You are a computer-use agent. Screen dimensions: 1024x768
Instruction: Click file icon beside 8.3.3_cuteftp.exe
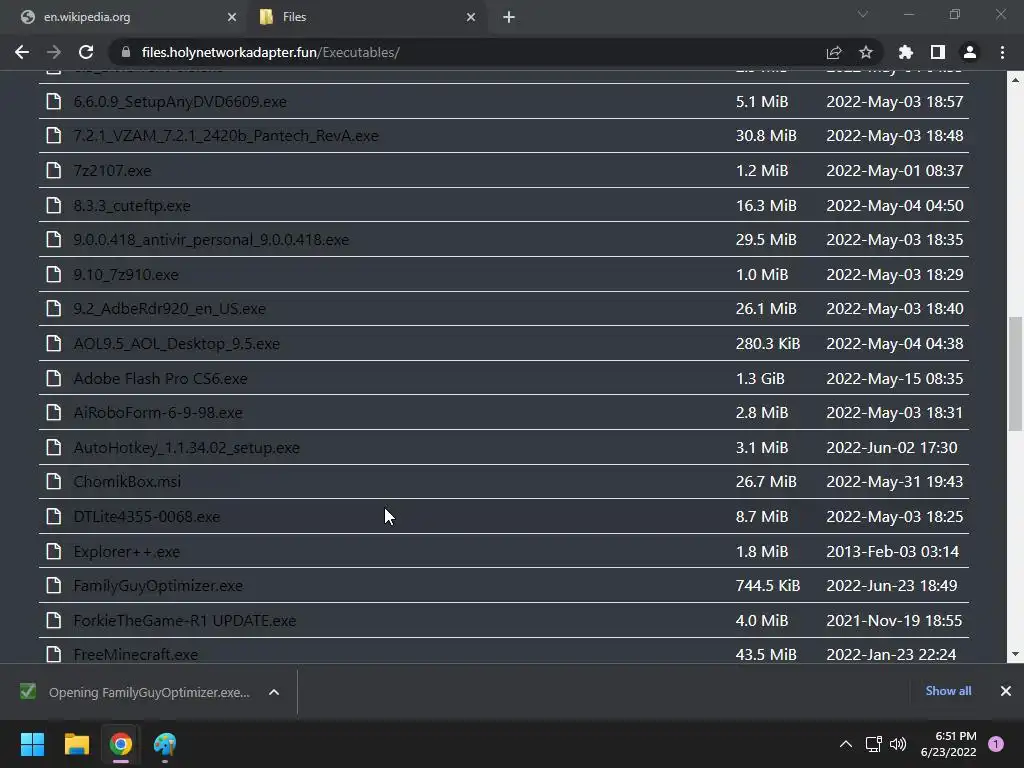[54, 205]
